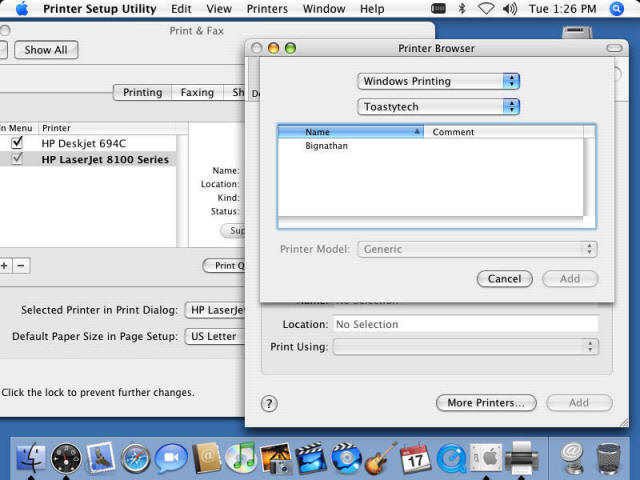Toggle HP LaserJet 8100 Series checkbox
Screen dimensions: 640x480
(x=16, y=159)
